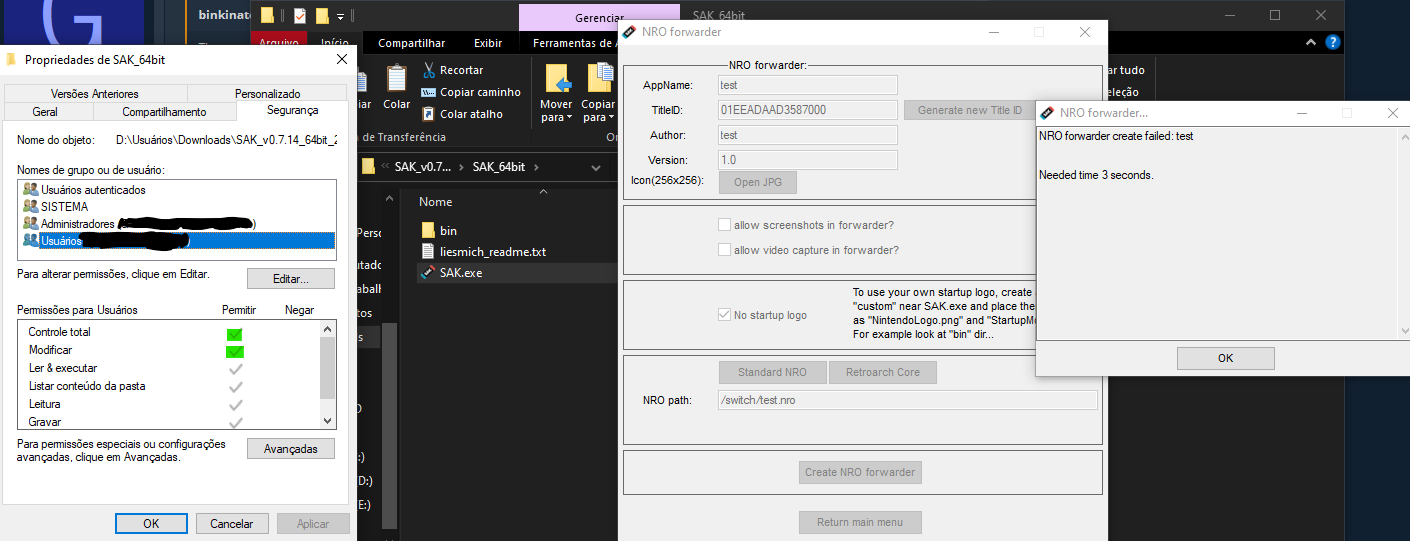
Task: Click permissions list scroll up arrow
Action: click(x=327, y=328)
